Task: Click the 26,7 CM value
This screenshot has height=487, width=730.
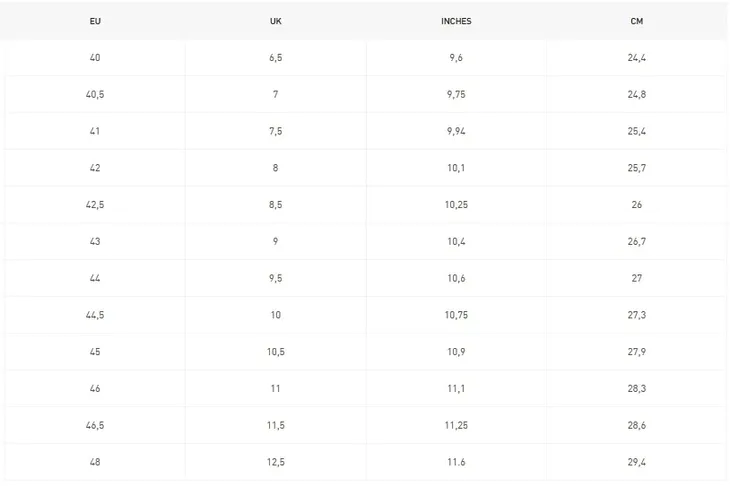Action: coord(636,242)
